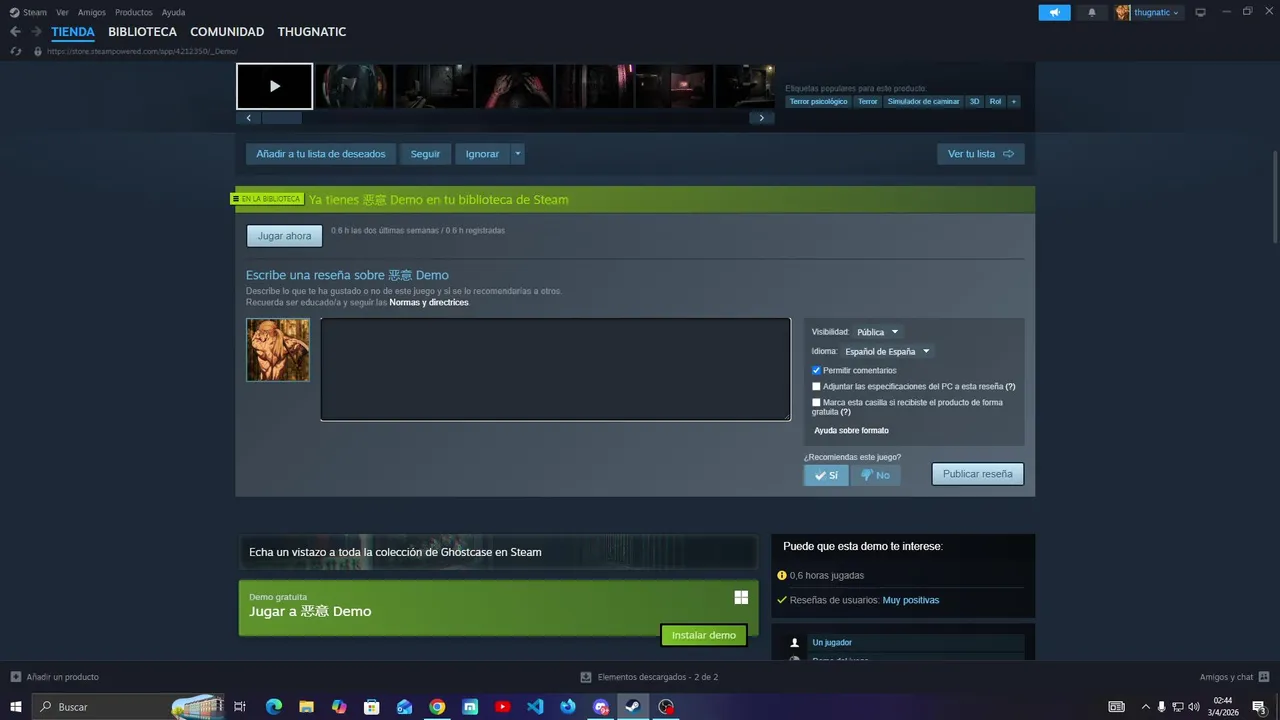Switch to the TIENDA tab
The image size is (1280, 720).
pyautogui.click(x=73, y=32)
